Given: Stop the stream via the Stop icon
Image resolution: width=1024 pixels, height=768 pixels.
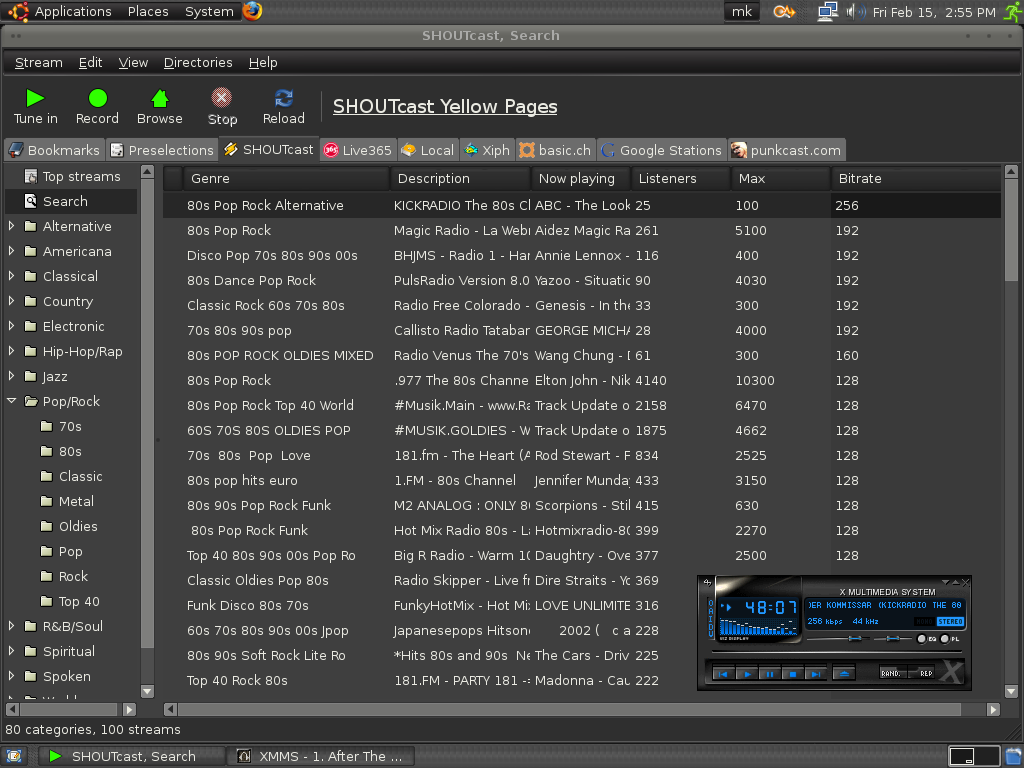Looking at the screenshot, I should (x=222, y=98).
